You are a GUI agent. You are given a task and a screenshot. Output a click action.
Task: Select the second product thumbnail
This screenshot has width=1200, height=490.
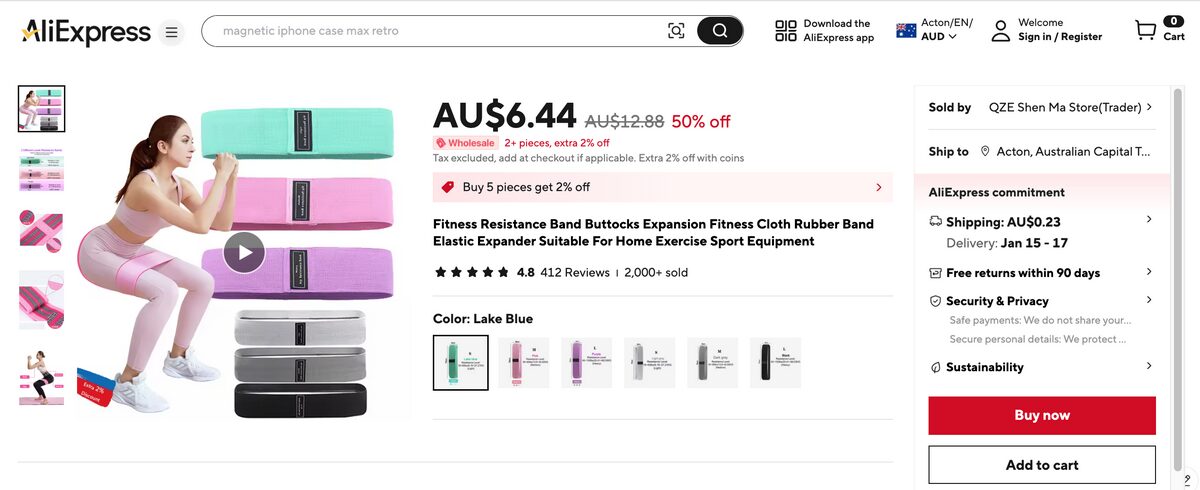[x=41, y=169]
